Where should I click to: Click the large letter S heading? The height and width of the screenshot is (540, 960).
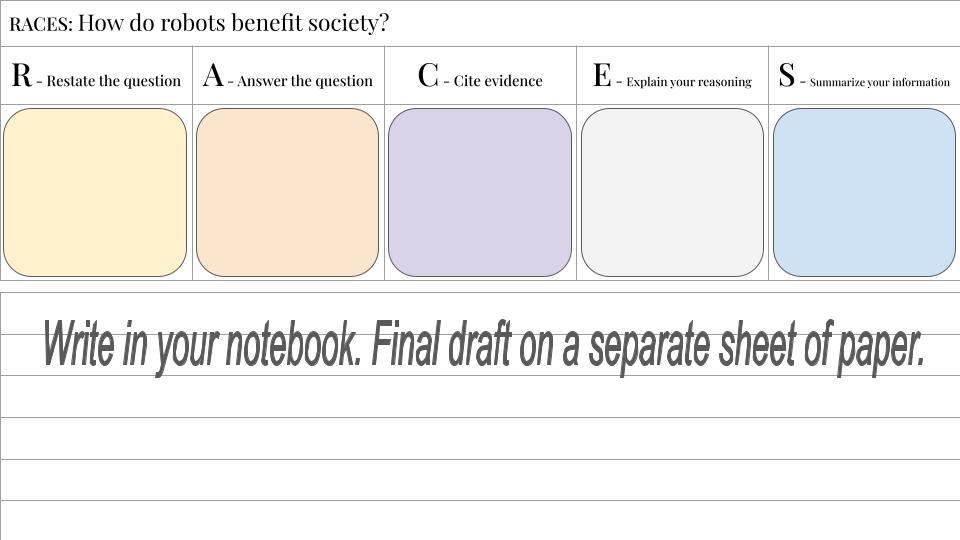tap(786, 75)
